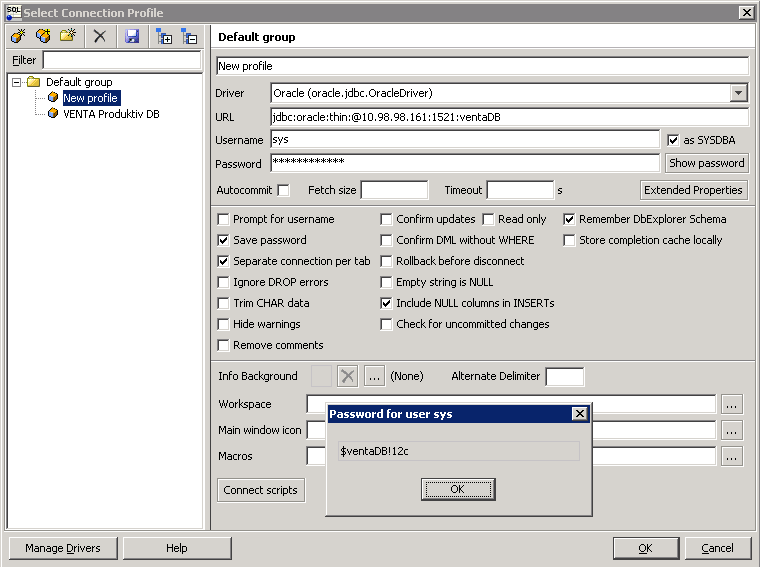The width and height of the screenshot is (760, 567).
Task: Click the Info Background color swatch
Action: click(321, 376)
